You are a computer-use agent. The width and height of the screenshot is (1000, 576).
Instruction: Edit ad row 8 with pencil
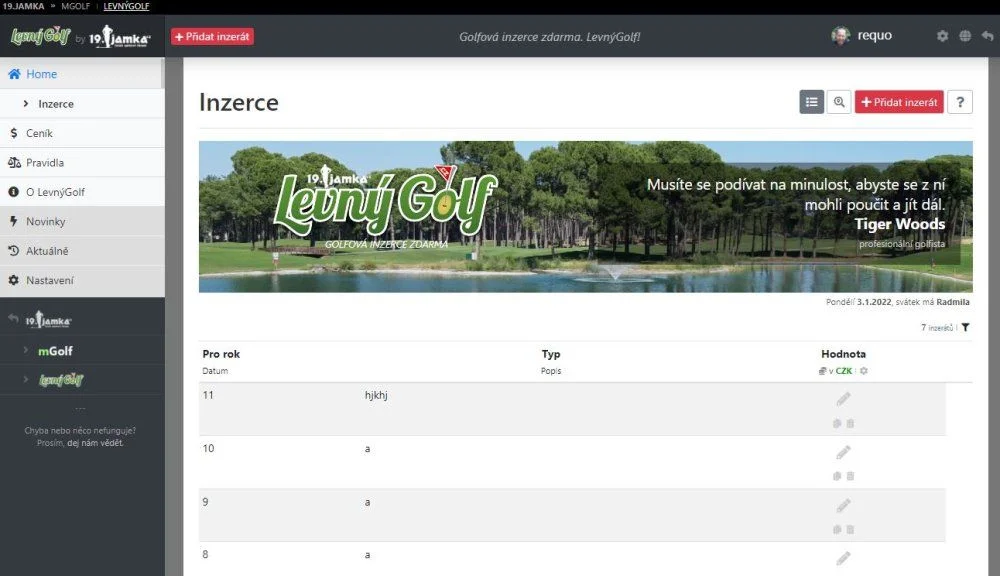click(843, 559)
